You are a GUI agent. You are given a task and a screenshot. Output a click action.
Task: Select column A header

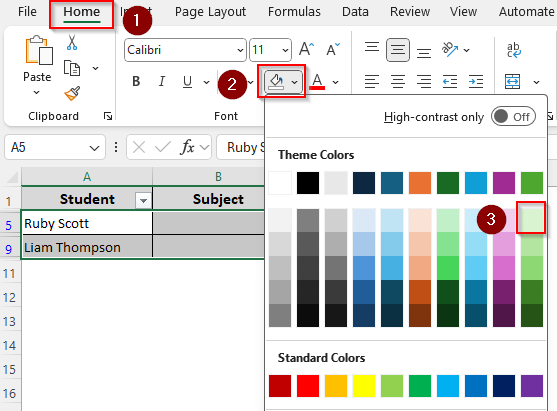tap(87, 176)
